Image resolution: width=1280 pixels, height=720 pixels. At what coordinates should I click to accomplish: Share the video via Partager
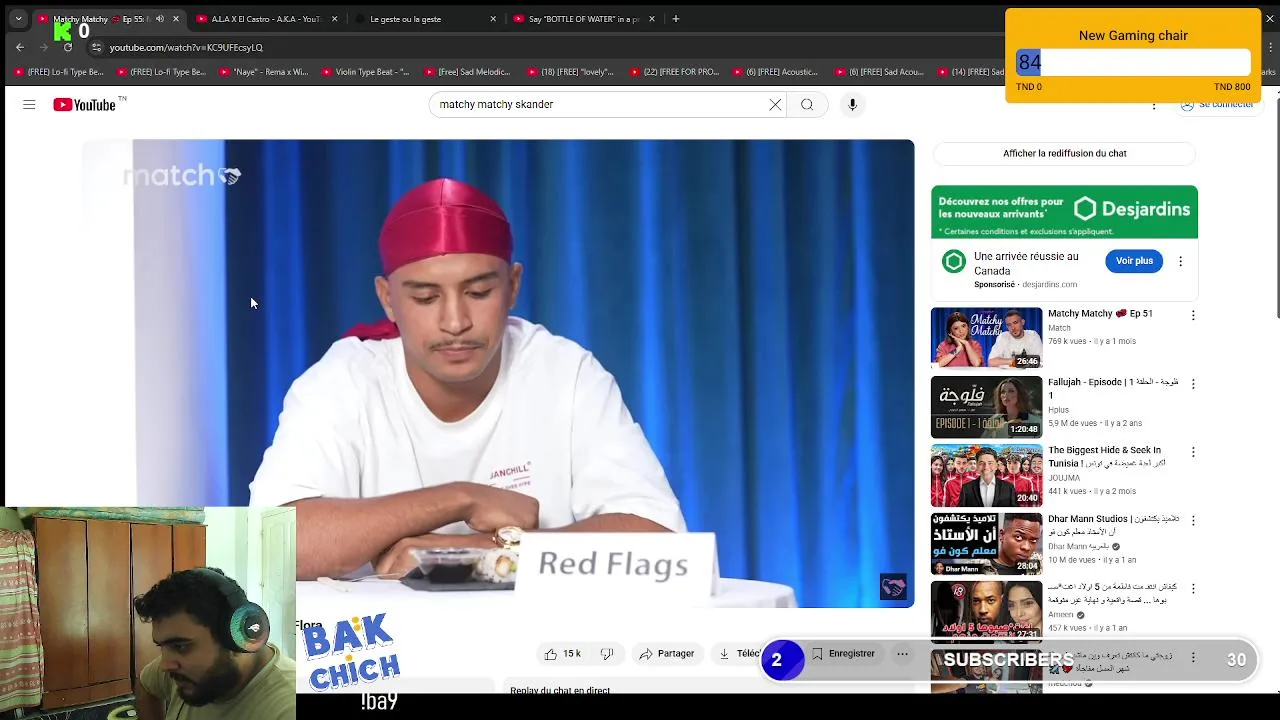click(x=666, y=654)
